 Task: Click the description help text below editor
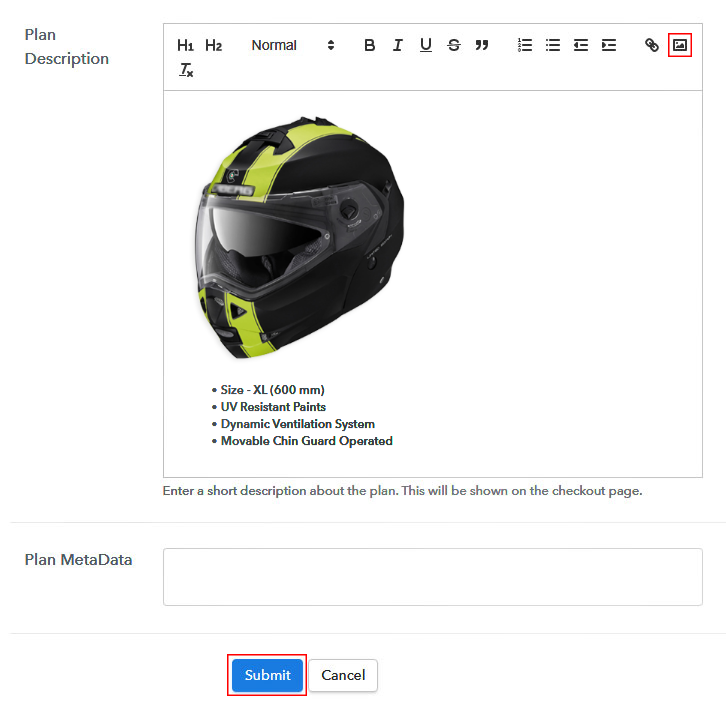(x=402, y=491)
